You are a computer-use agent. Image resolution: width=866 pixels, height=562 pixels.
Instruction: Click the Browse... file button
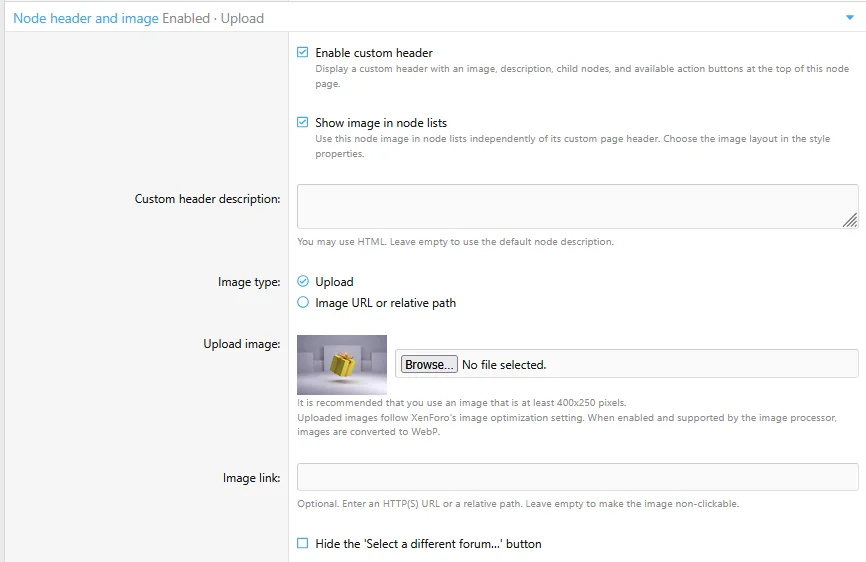click(429, 364)
